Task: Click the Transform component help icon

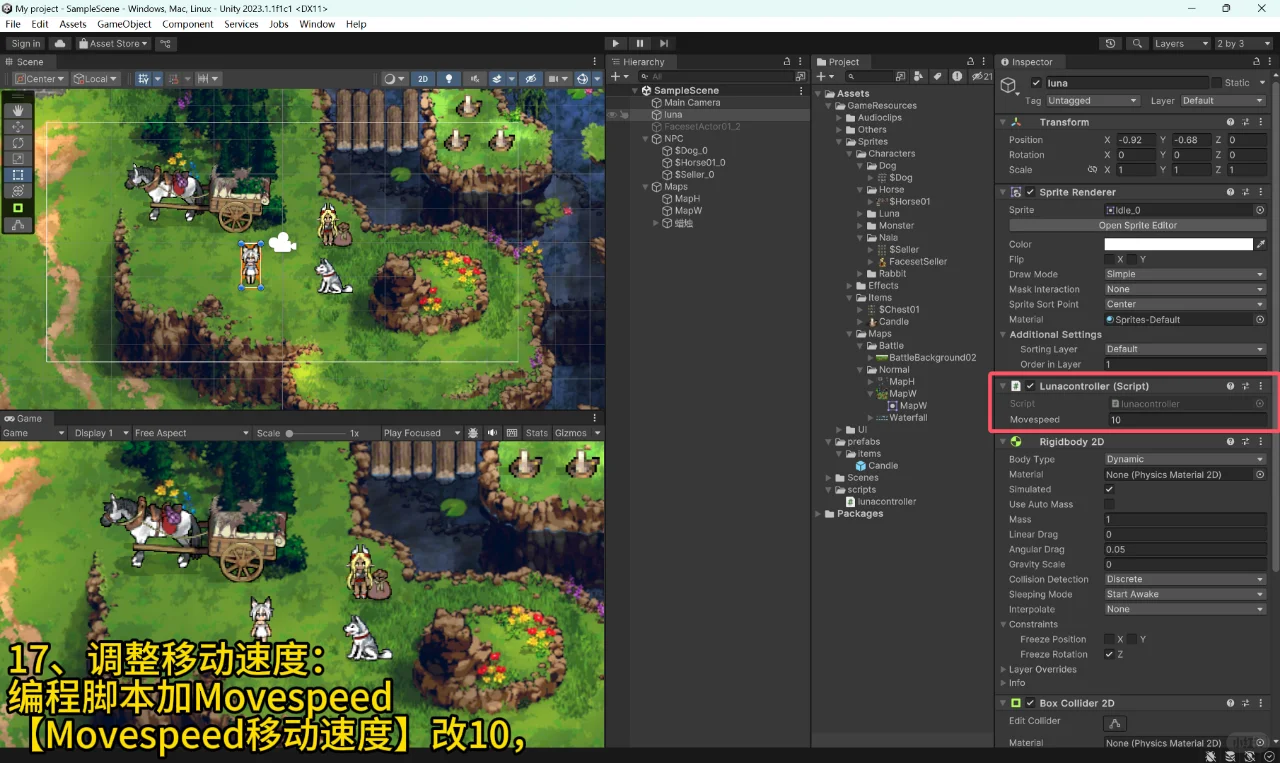Action: (x=1231, y=122)
